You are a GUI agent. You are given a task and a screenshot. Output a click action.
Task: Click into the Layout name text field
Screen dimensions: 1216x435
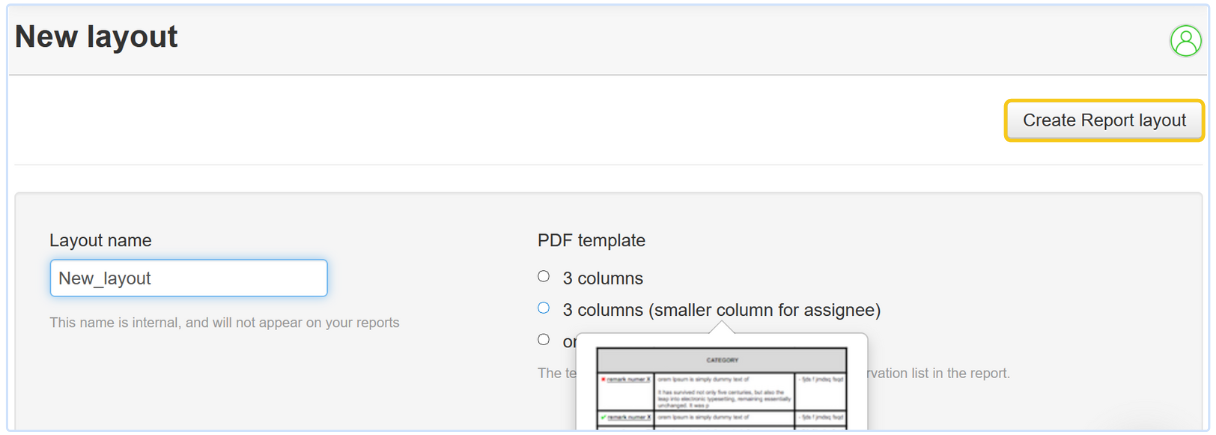coord(189,278)
